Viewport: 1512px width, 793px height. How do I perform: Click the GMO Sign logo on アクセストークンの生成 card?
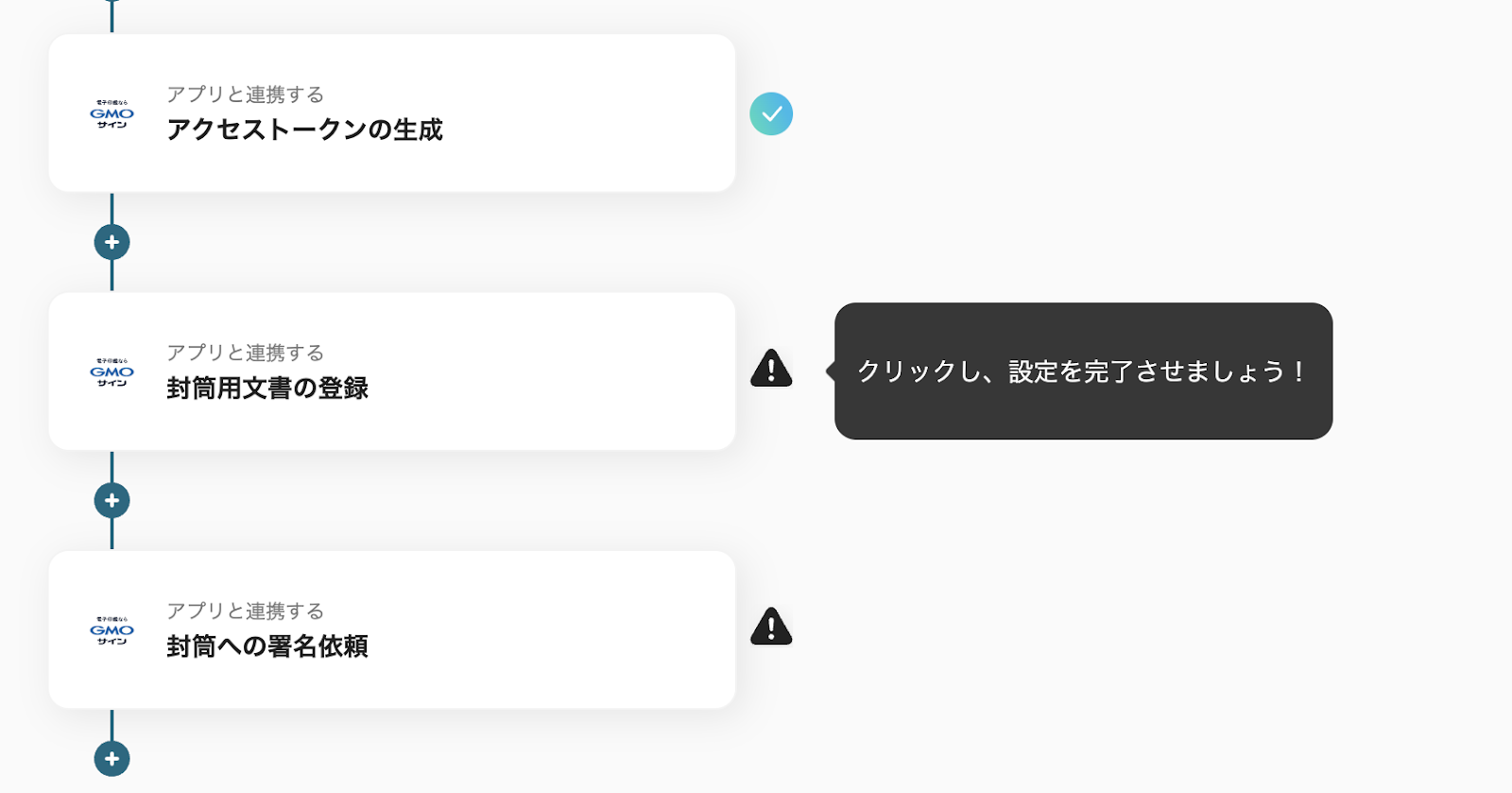coord(112,114)
